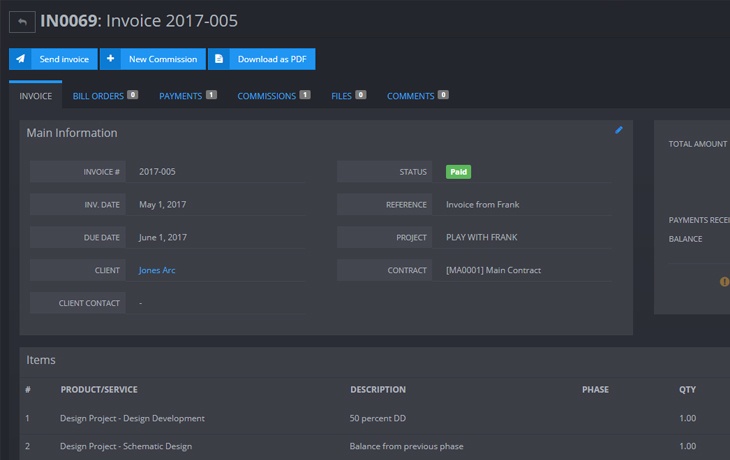Click the STATUS field label
The width and height of the screenshot is (730, 460).
click(412, 172)
